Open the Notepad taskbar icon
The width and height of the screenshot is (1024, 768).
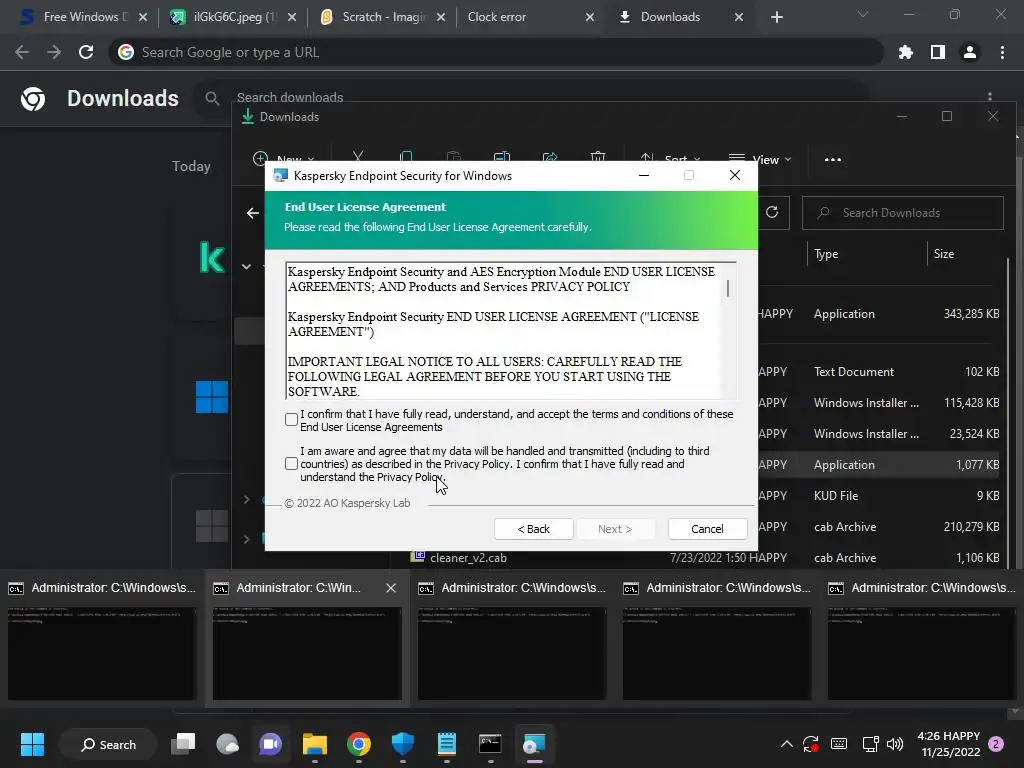point(447,744)
